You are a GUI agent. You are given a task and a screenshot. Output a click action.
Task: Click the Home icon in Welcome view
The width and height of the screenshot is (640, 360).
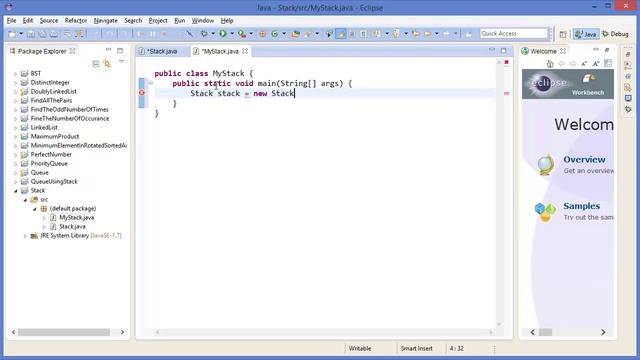(550, 64)
